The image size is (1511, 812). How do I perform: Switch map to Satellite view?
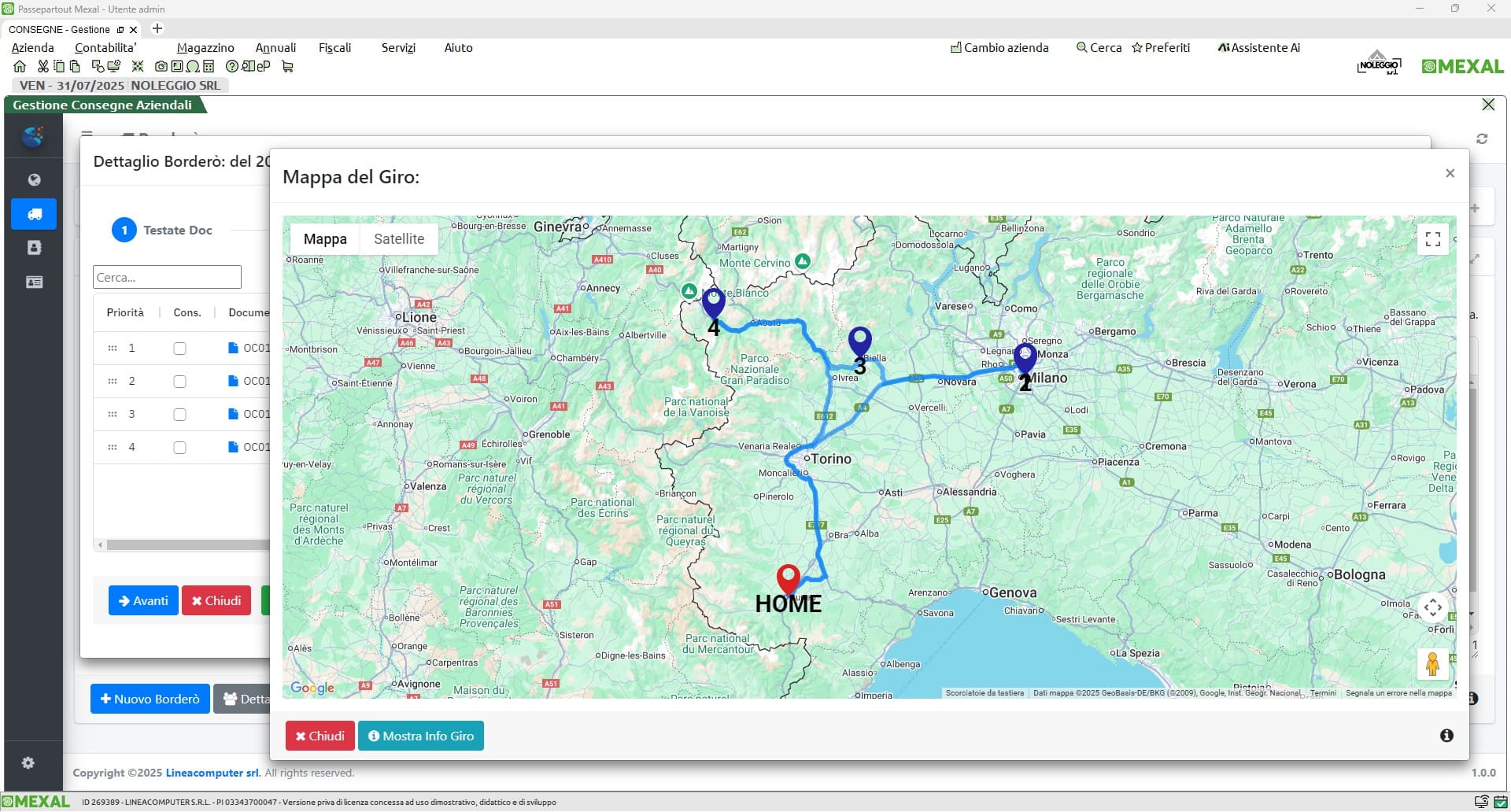click(x=398, y=239)
